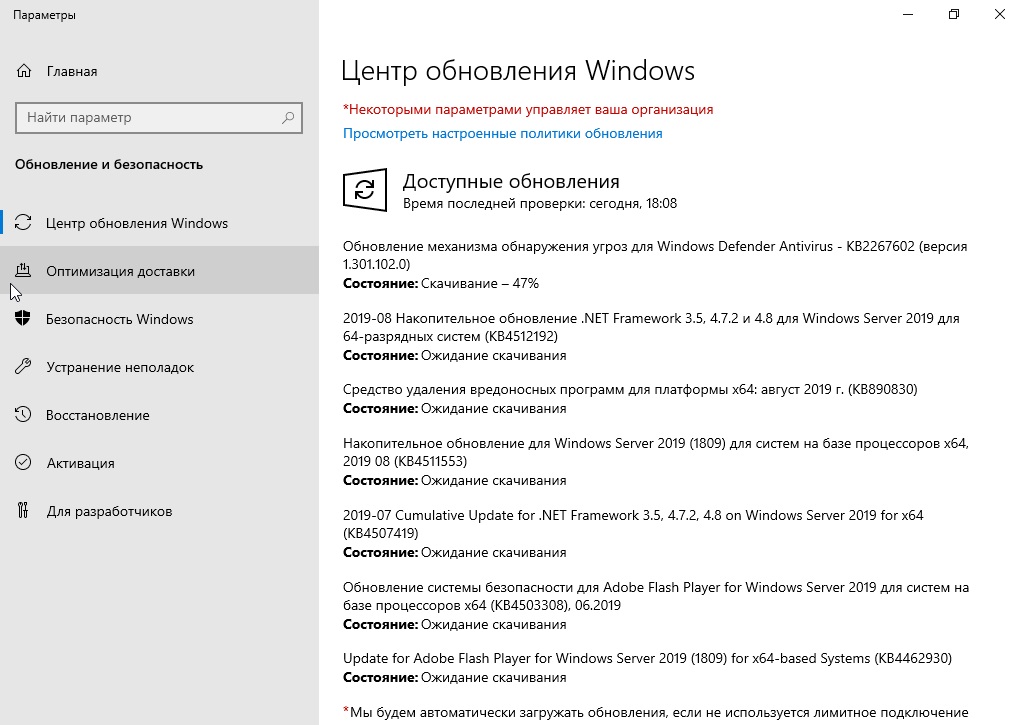1018x725 pixels.
Task: Click the wrench icon for Устранение неполадок
Action: [25, 367]
